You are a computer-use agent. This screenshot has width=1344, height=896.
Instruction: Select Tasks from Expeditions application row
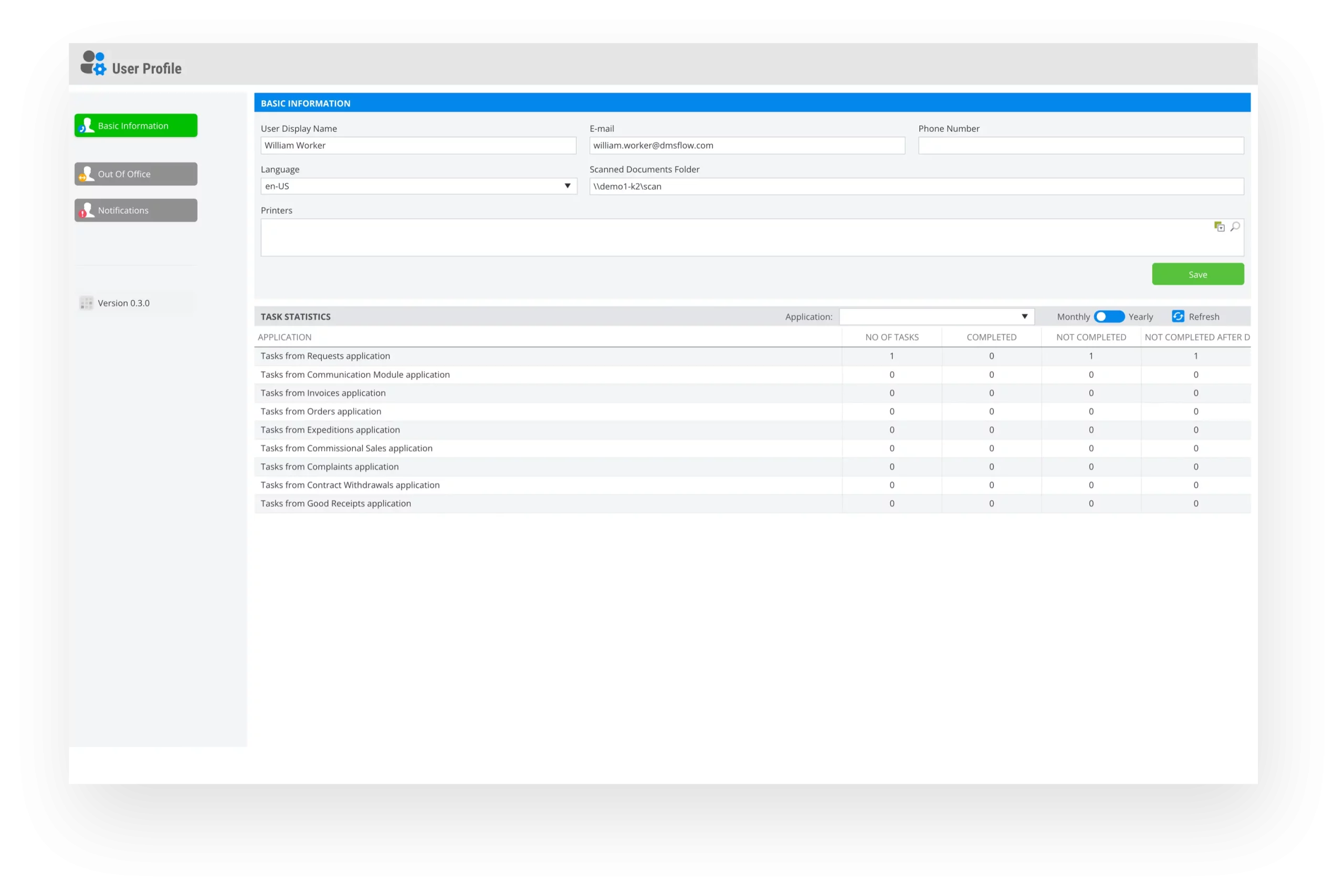click(x=752, y=430)
